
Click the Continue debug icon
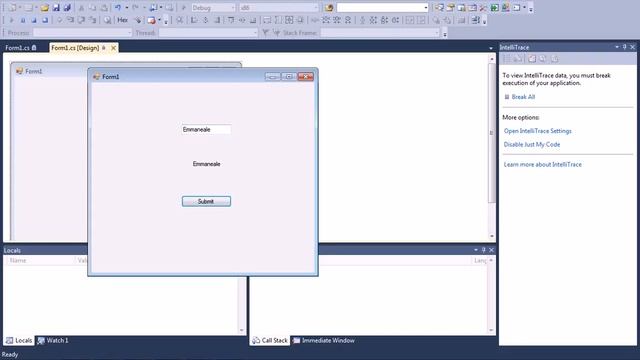coord(12,20)
